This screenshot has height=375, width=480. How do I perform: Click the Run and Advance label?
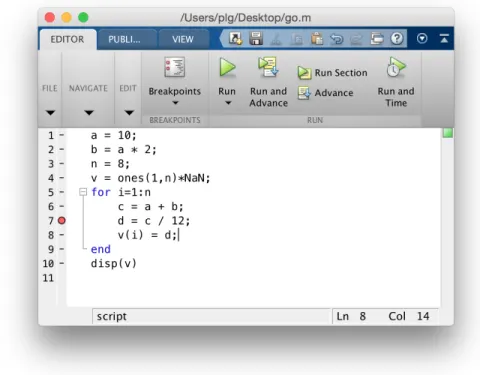click(269, 97)
